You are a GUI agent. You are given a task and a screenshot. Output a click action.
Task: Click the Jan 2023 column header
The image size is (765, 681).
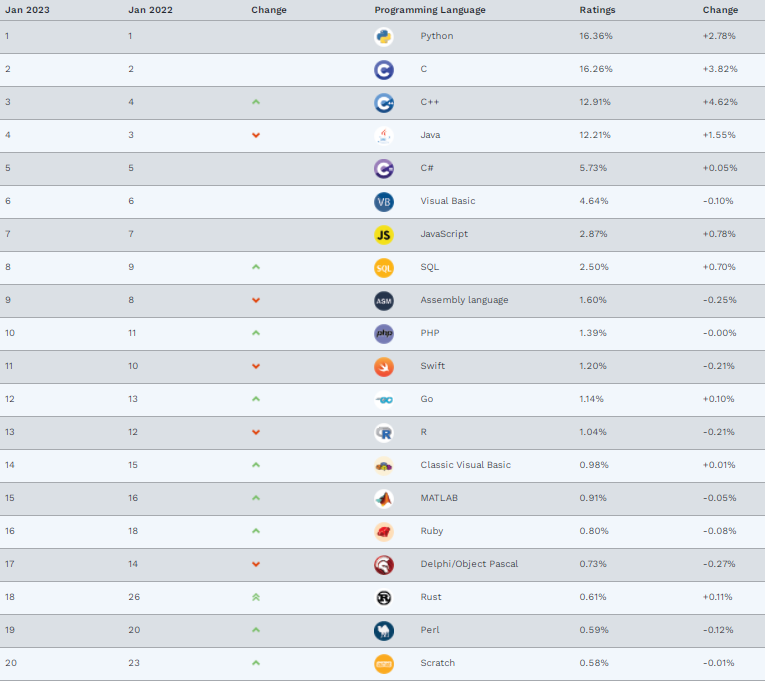pyautogui.click(x=27, y=10)
